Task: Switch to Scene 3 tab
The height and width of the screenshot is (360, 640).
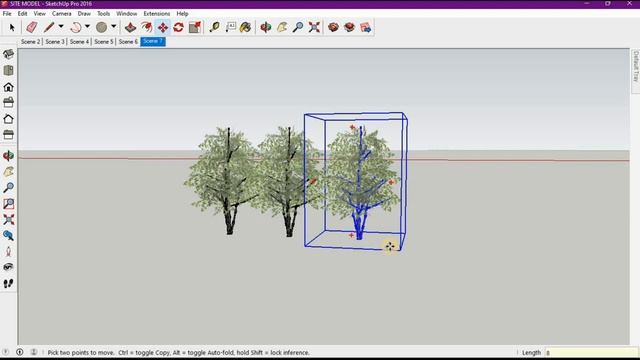Action: pos(55,42)
